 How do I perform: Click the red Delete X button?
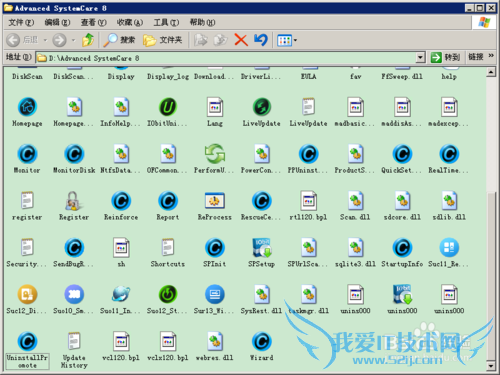[x=241, y=40]
